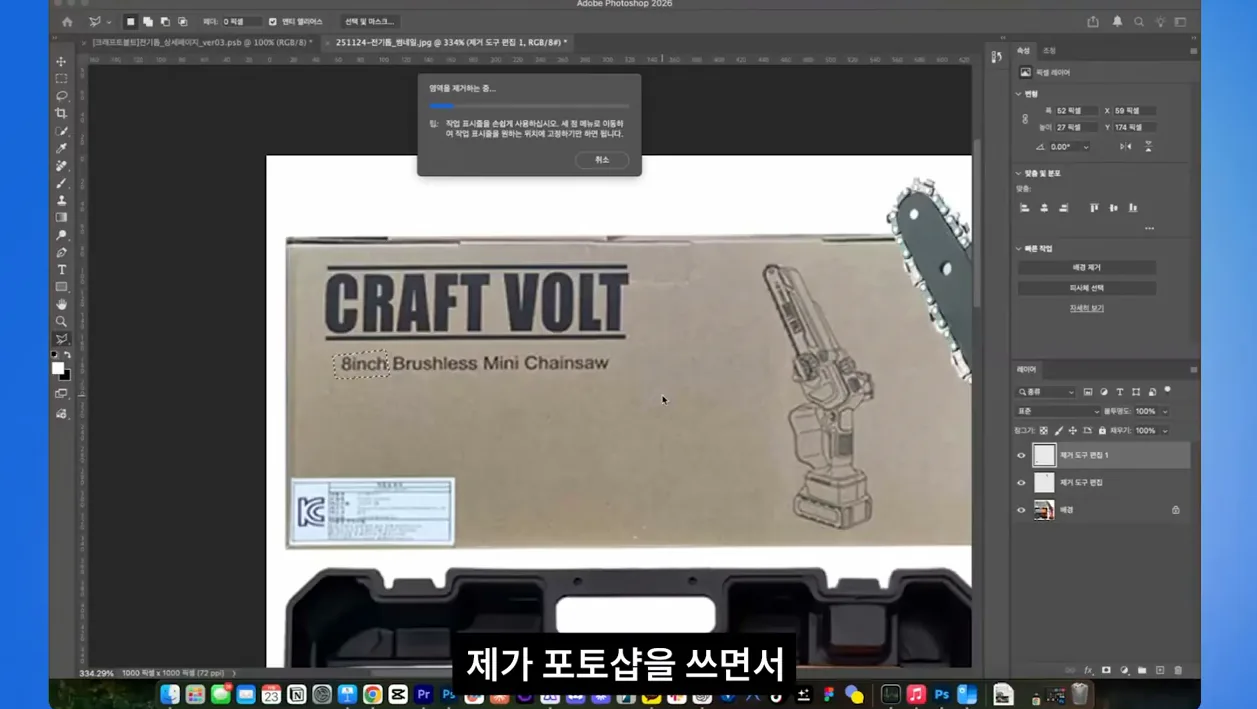
Task: Open the Search icon in top bar
Action: [x=1139, y=21]
